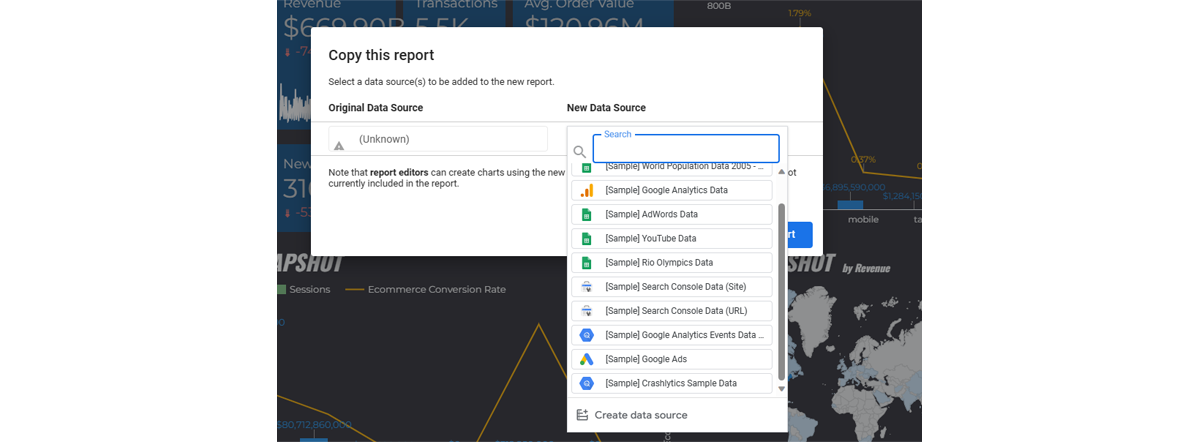The height and width of the screenshot is (442, 1200).
Task: Click the (Unknown) original data source box
Action: 438,139
